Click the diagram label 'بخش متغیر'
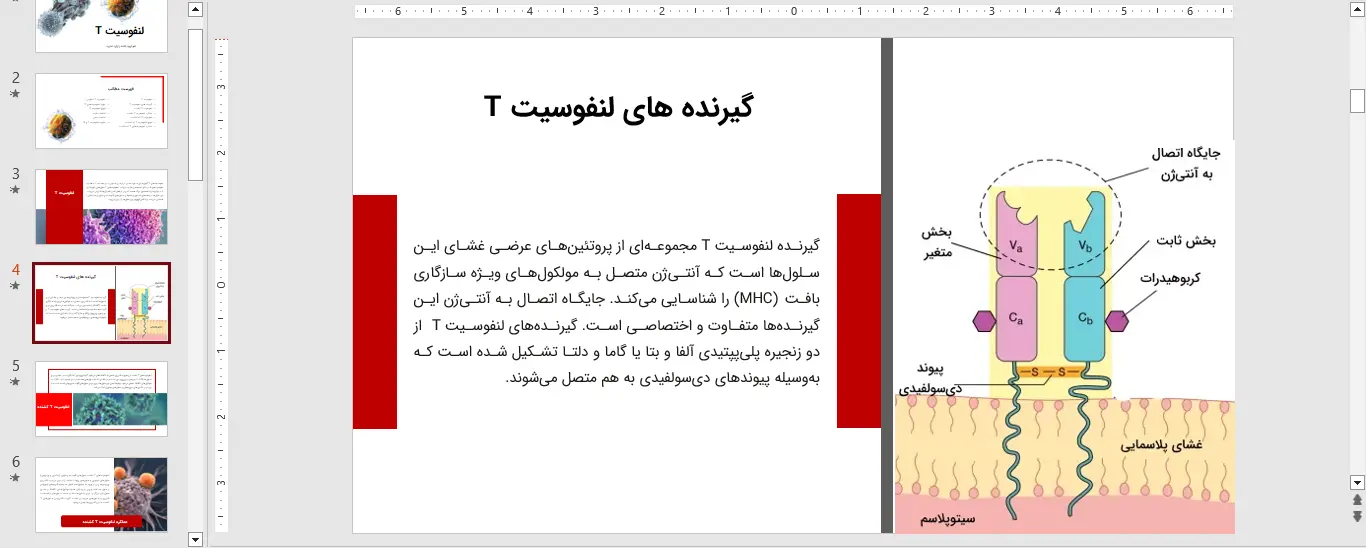This screenshot has height=548, width=1366. click(936, 242)
